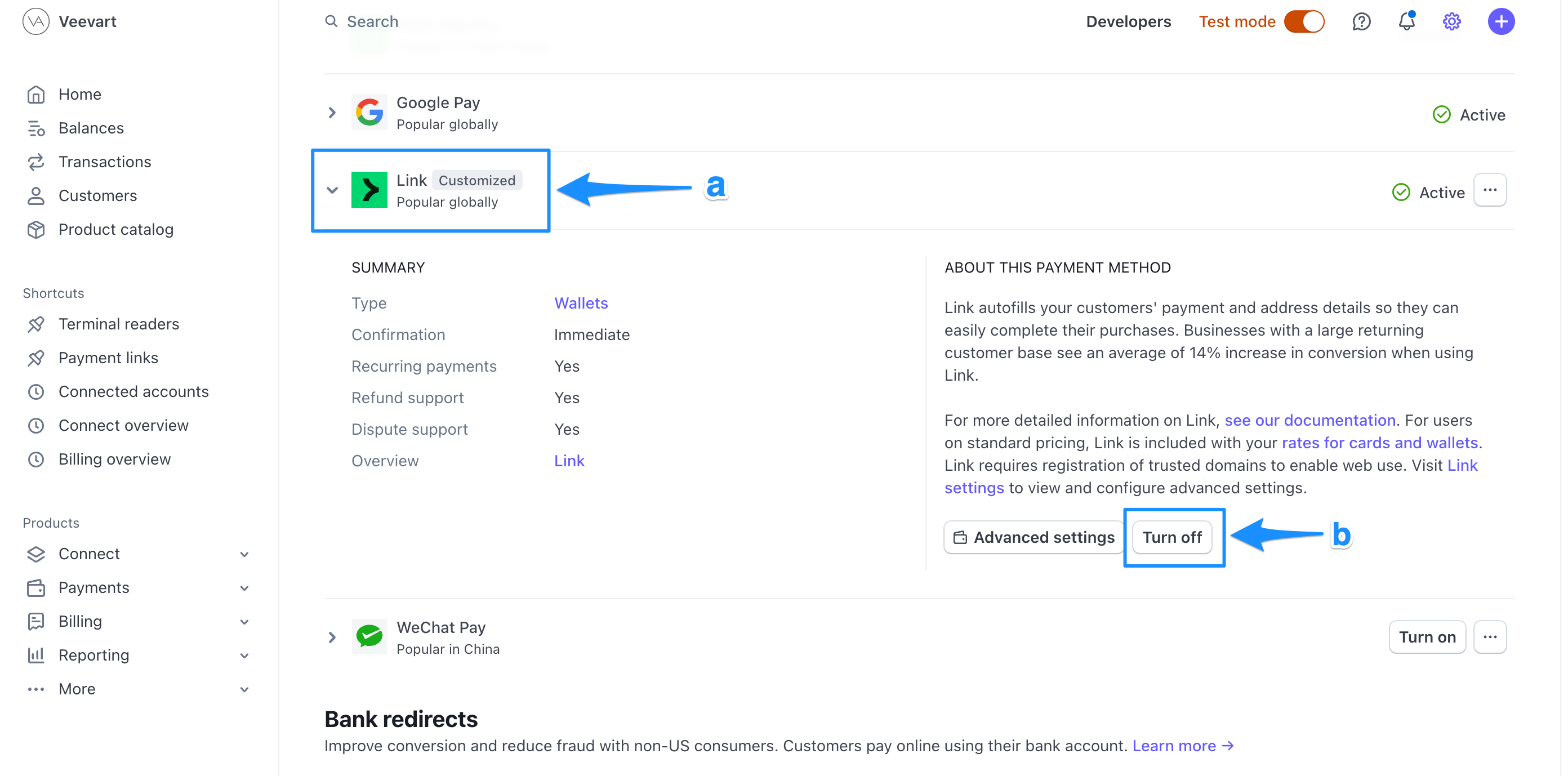
Task: Open Connected accounts shortcut
Action: click(134, 391)
